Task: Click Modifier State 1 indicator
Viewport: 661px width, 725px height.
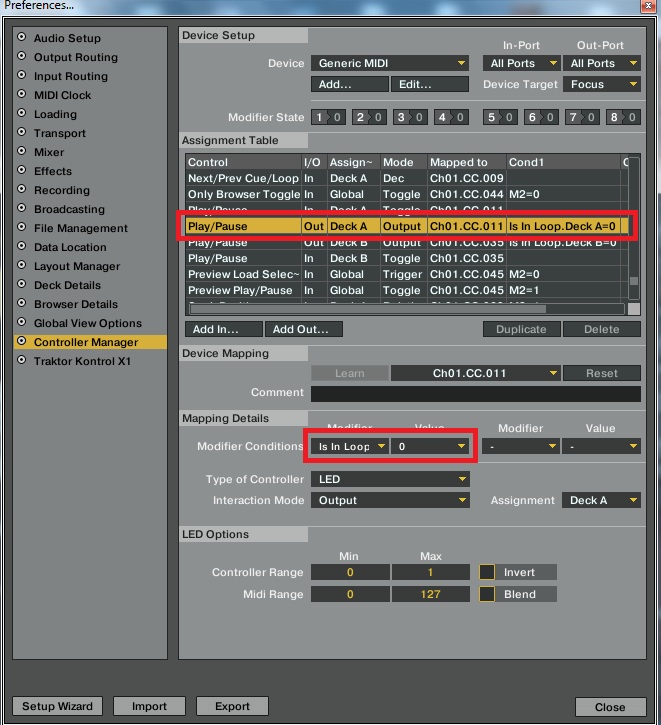Action: click(x=328, y=117)
